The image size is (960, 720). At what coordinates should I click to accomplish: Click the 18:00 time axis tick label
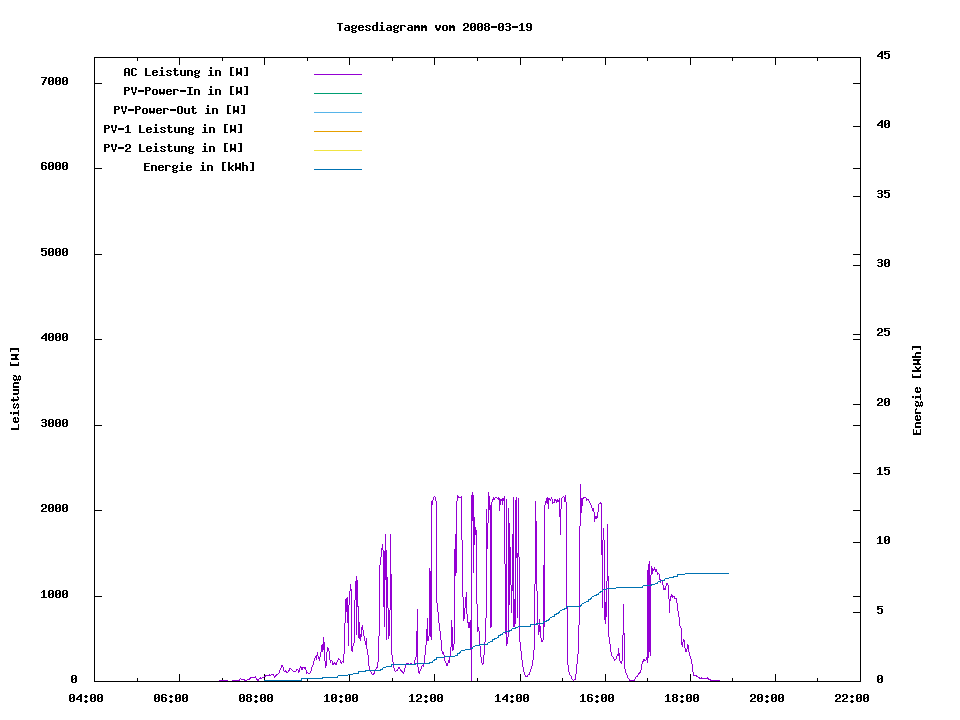(682, 698)
